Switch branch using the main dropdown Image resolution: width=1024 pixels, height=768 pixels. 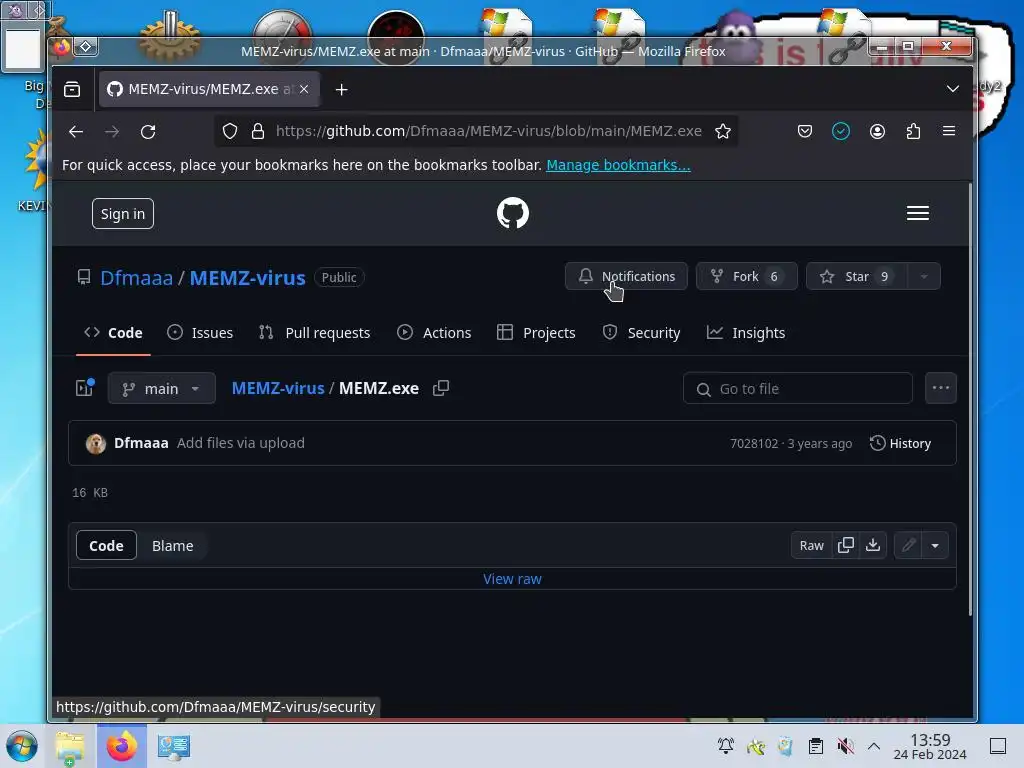pos(161,389)
